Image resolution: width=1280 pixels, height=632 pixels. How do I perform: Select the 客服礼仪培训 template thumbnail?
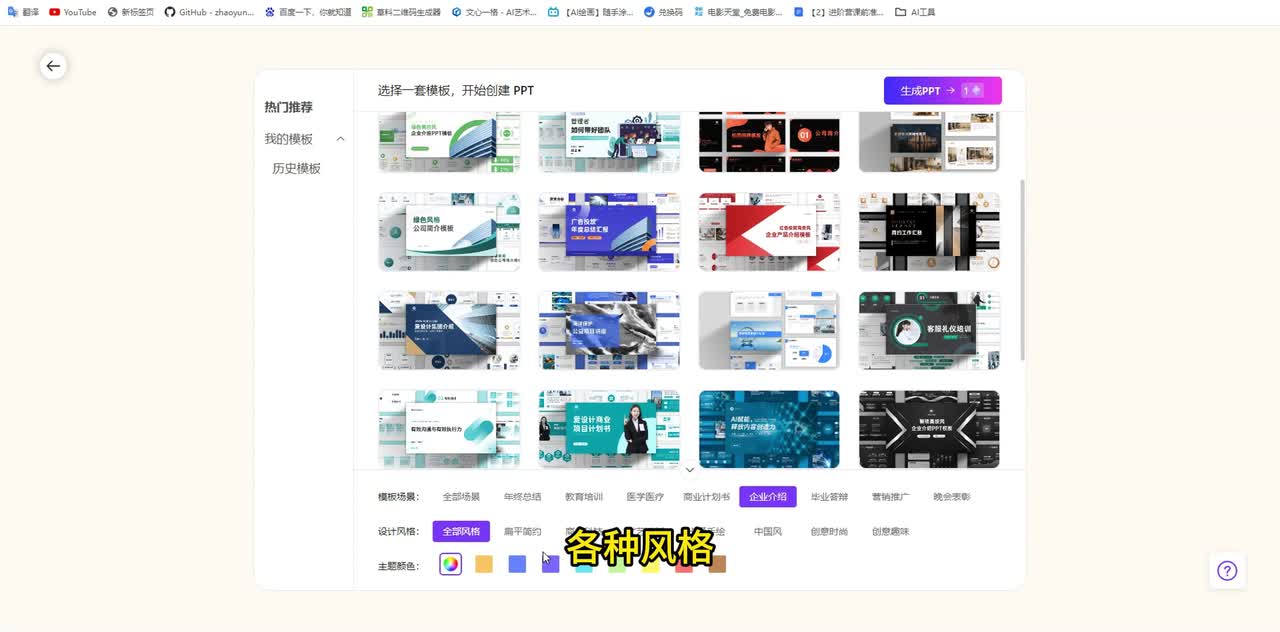point(929,330)
